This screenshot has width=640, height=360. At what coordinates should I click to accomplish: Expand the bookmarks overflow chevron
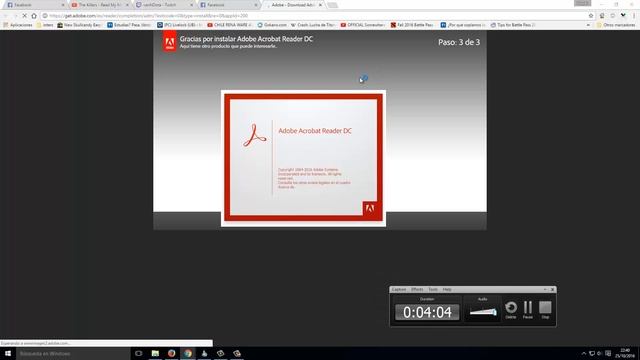click(x=588, y=25)
